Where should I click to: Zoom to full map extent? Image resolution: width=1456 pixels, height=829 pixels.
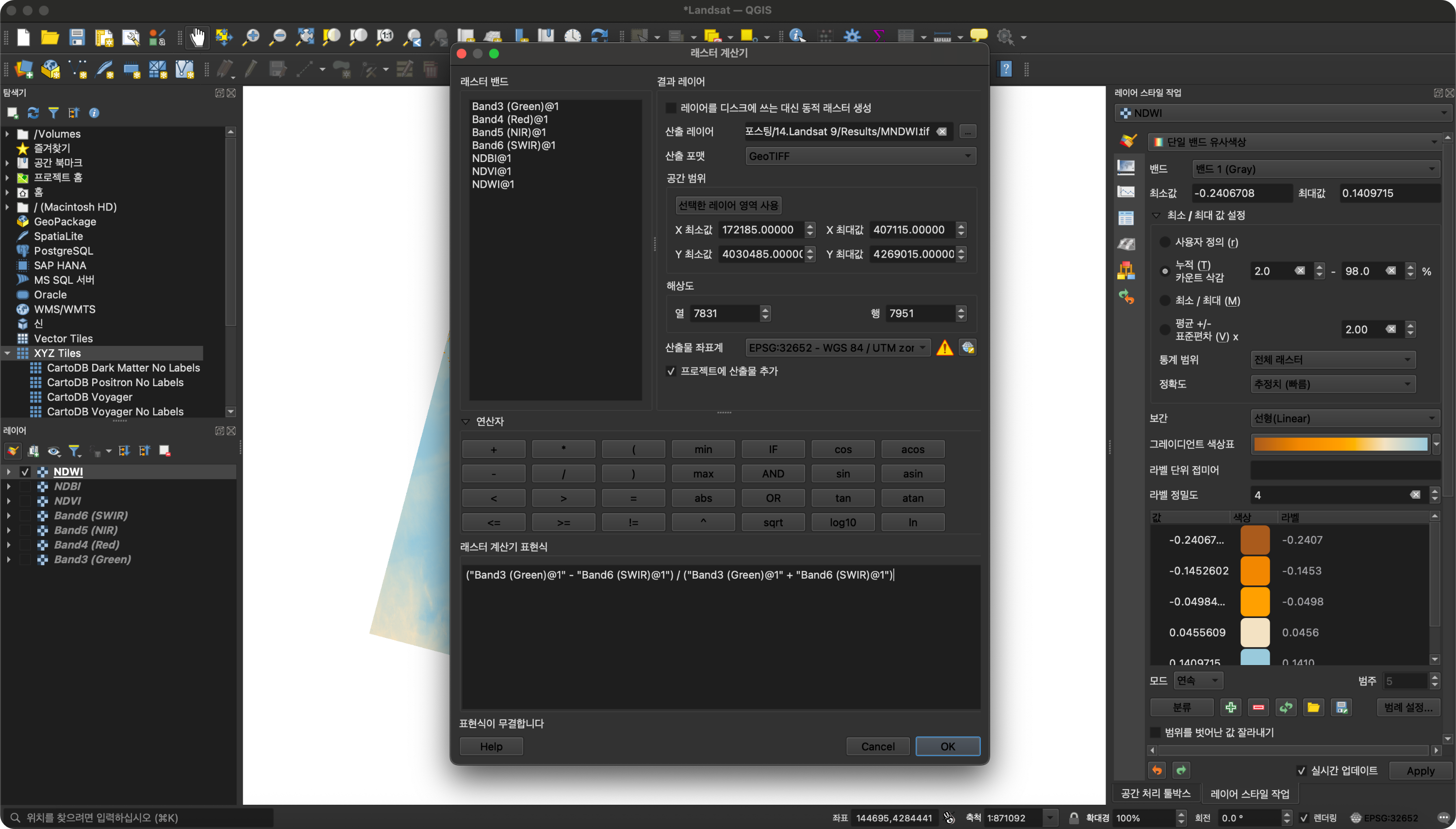(x=304, y=36)
